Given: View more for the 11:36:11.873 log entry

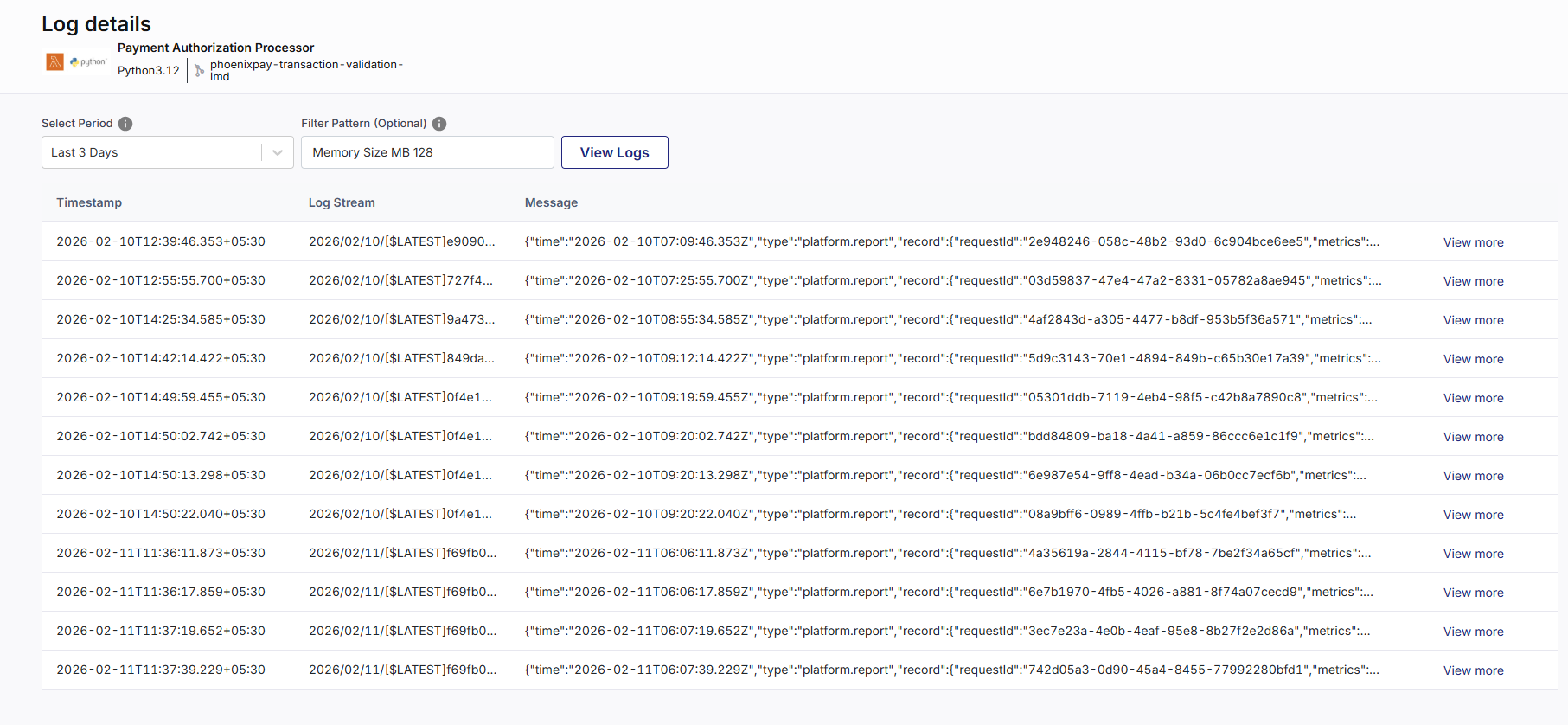Looking at the screenshot, I should pos(1473,554).
